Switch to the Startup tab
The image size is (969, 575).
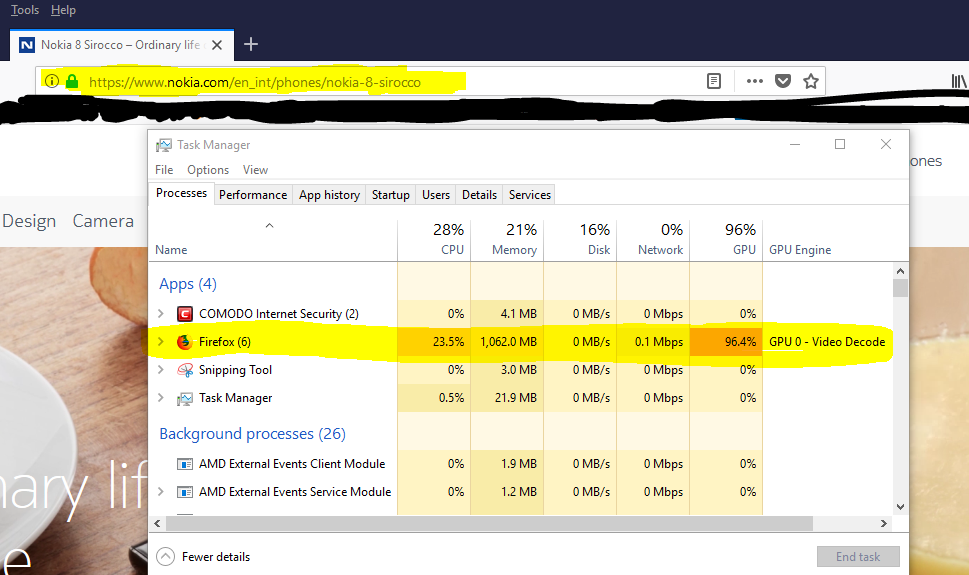click(391, 195)
